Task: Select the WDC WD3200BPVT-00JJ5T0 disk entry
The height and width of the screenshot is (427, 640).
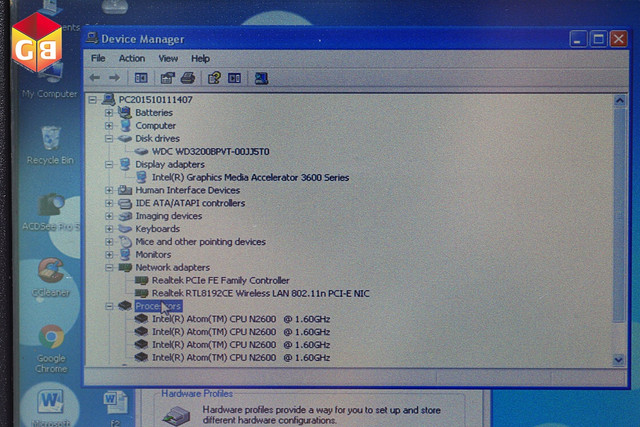Action: click(211, 152)
